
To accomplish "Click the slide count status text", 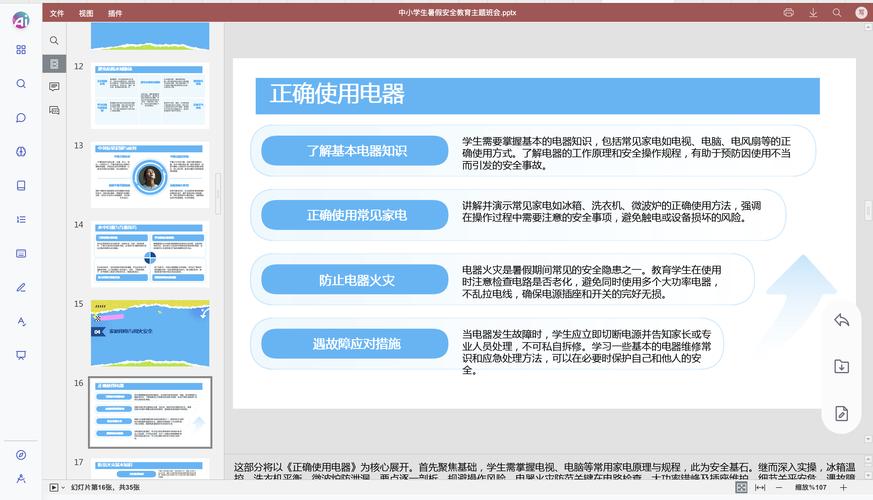I will (105, 487).
